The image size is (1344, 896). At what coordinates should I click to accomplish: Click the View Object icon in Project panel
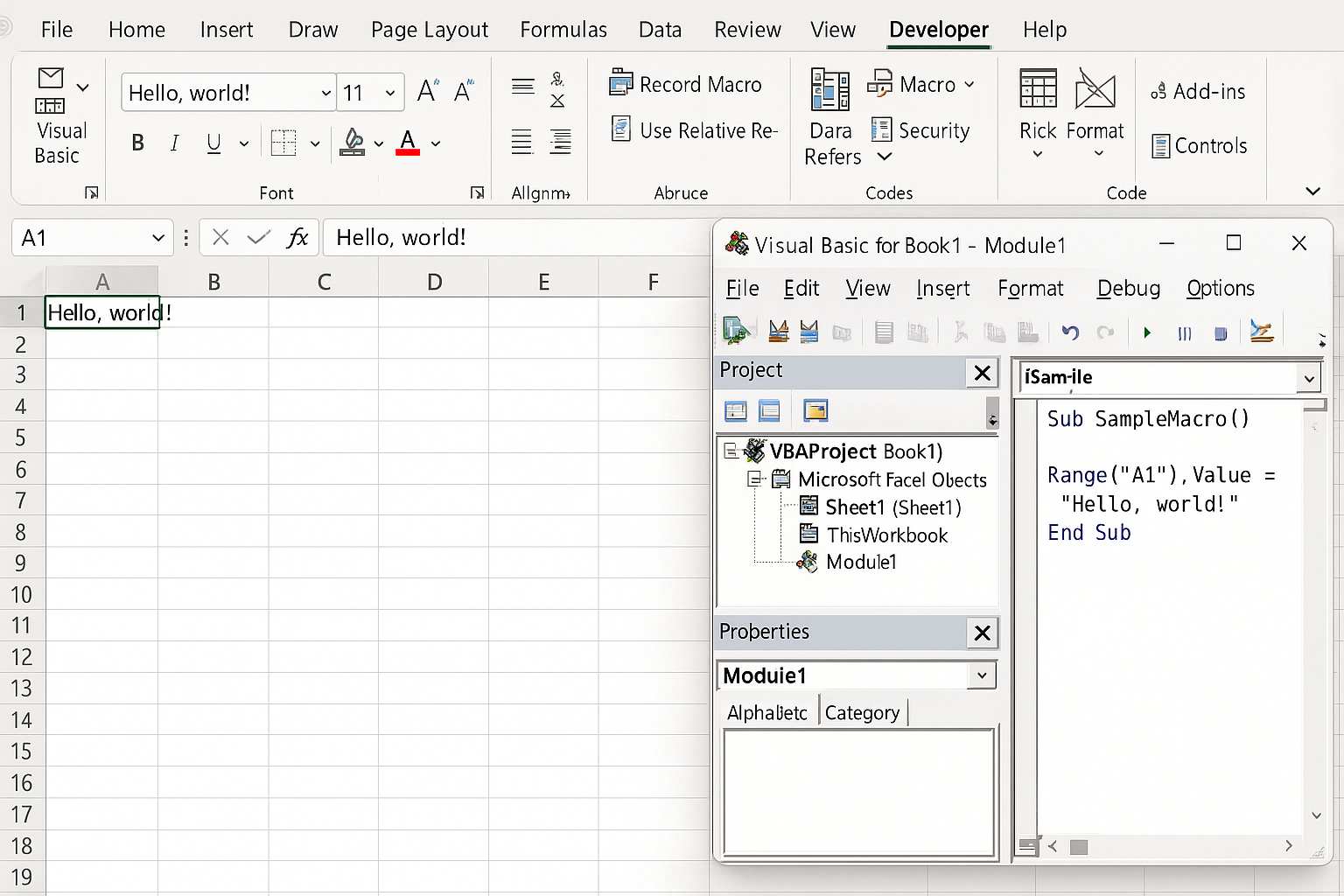pos(770,410)
